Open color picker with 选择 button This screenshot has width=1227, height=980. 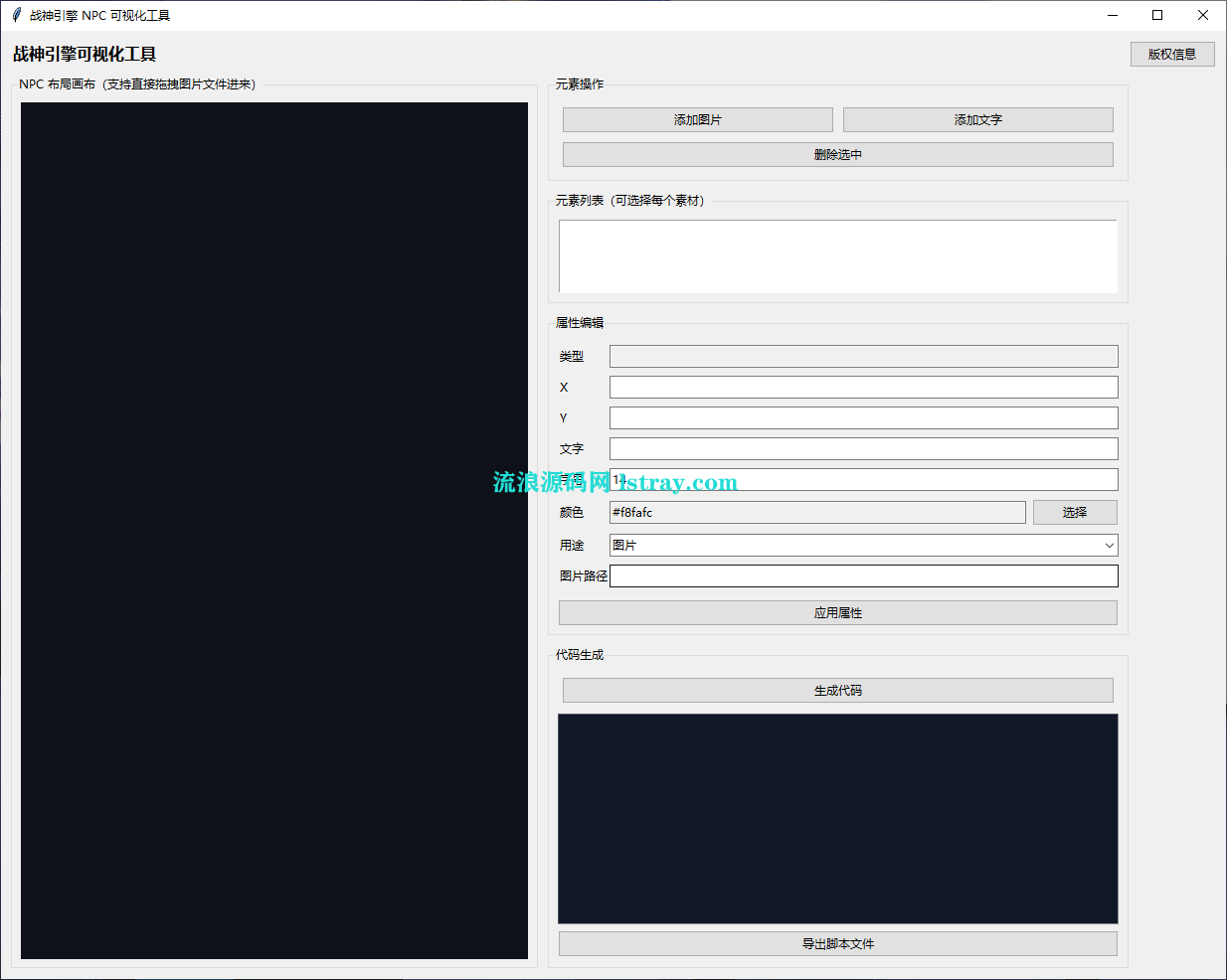(x=1074, y=512)
